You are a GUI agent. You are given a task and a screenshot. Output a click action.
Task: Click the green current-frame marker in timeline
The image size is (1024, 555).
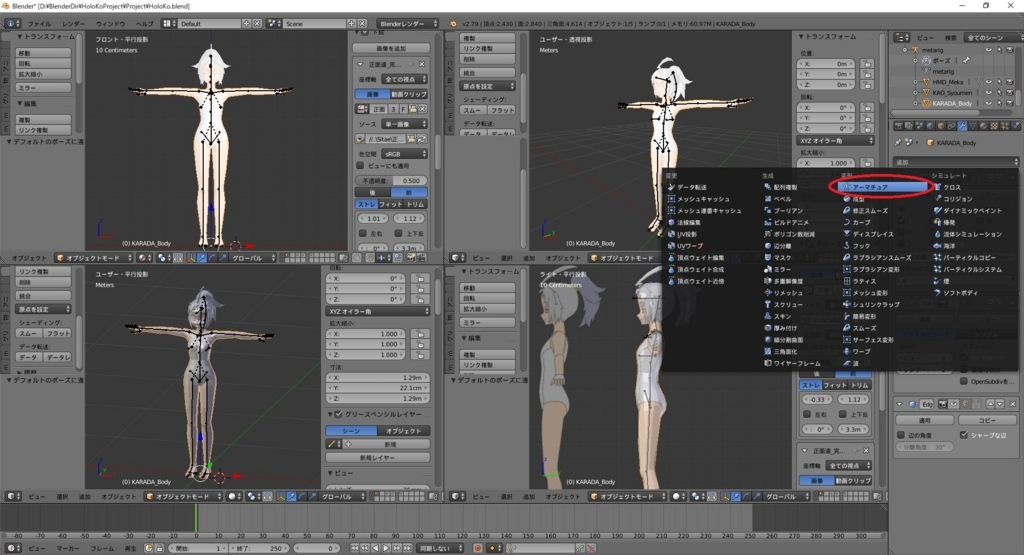tap(195, 517)
